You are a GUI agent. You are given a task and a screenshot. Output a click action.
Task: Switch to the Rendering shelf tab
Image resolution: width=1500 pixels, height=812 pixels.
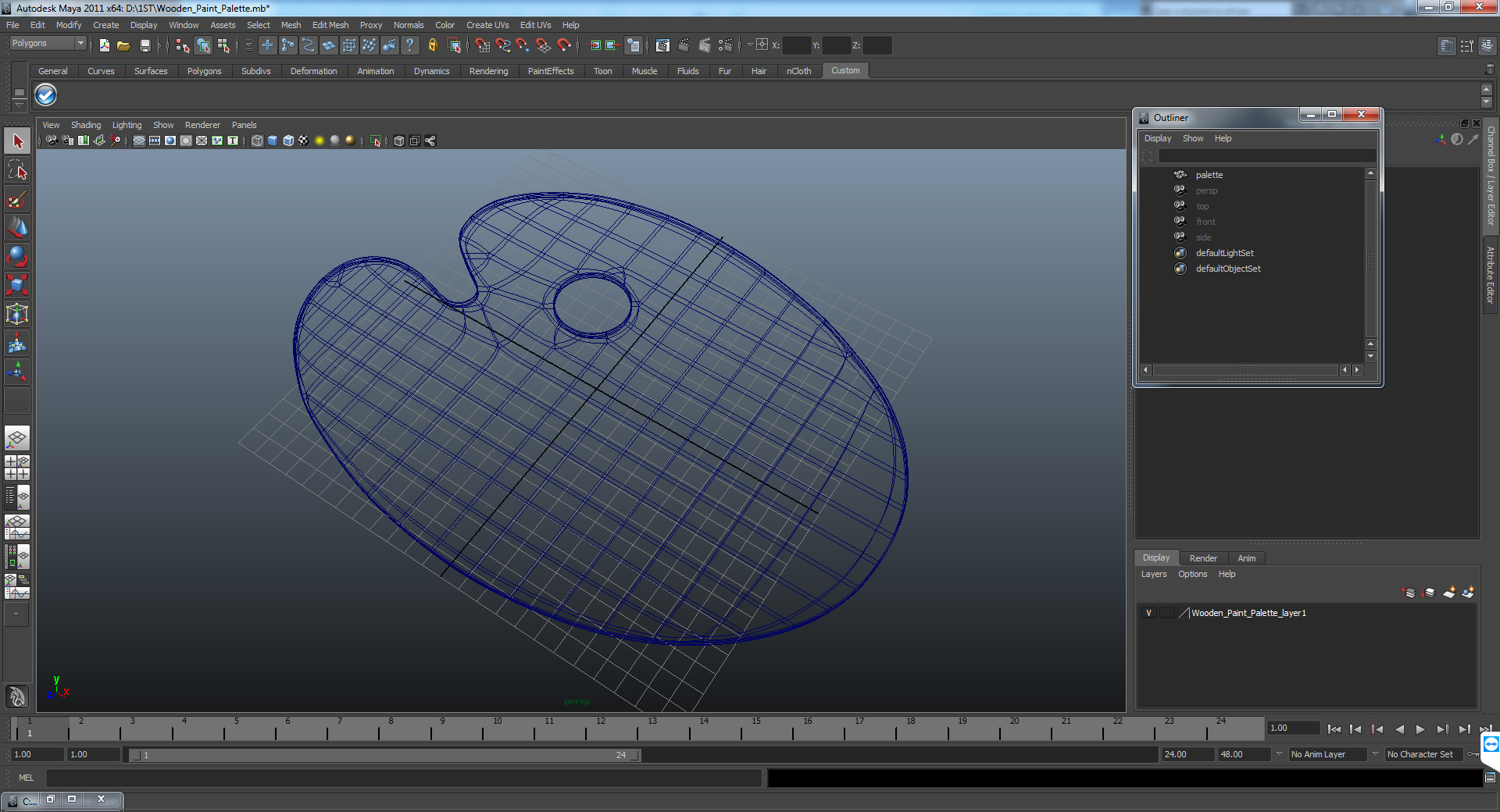tap(488, 71)
